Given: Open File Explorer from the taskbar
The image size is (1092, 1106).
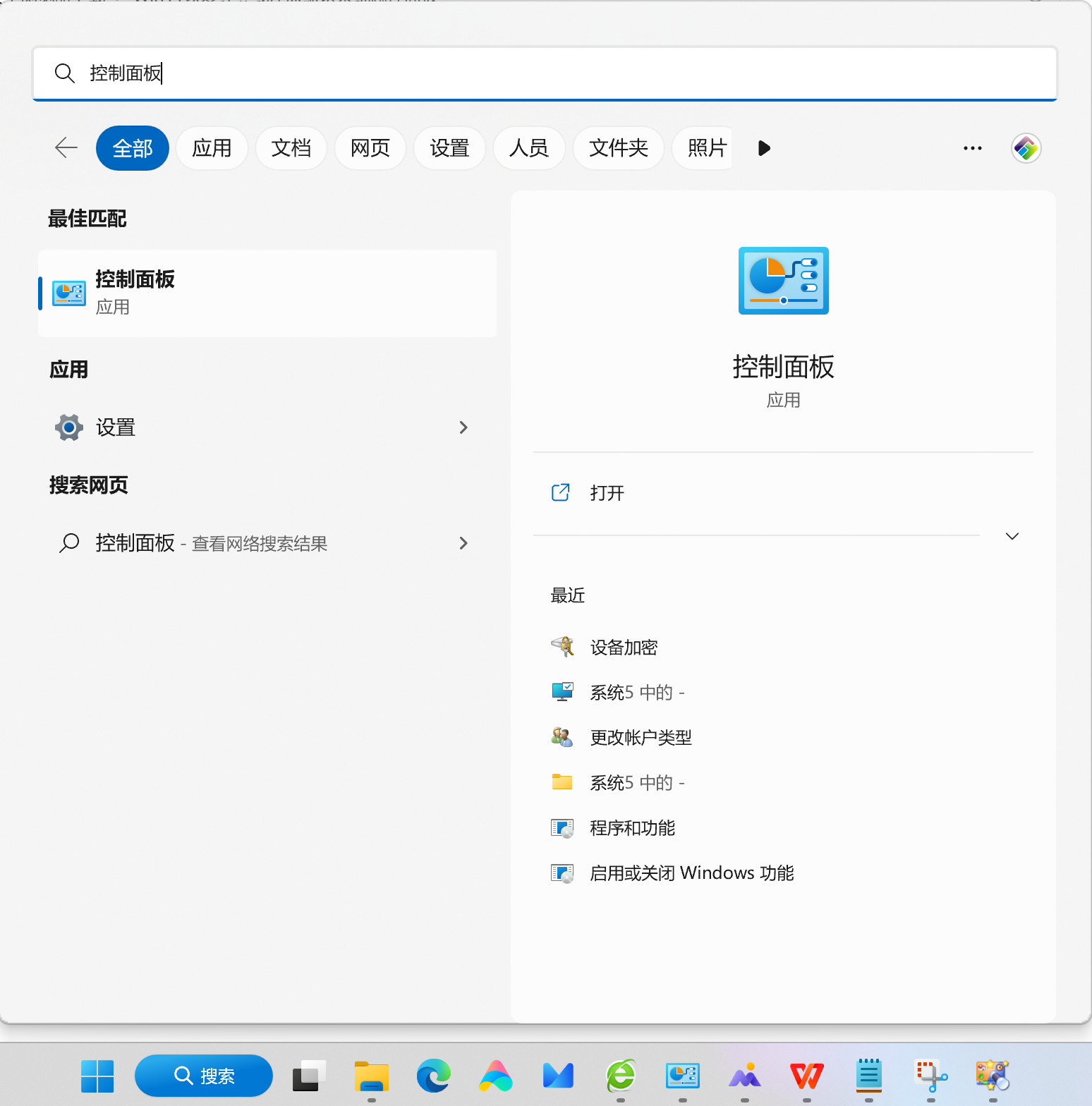Looking at the screenshot, I should [x=372, y=1076].
